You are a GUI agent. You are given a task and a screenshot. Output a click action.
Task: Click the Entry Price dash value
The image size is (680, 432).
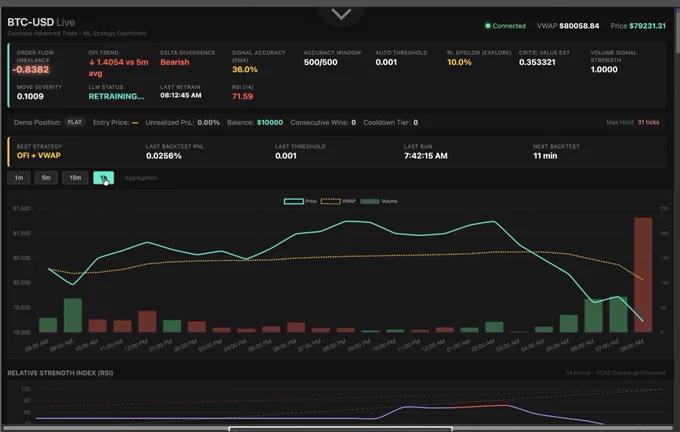135,123
